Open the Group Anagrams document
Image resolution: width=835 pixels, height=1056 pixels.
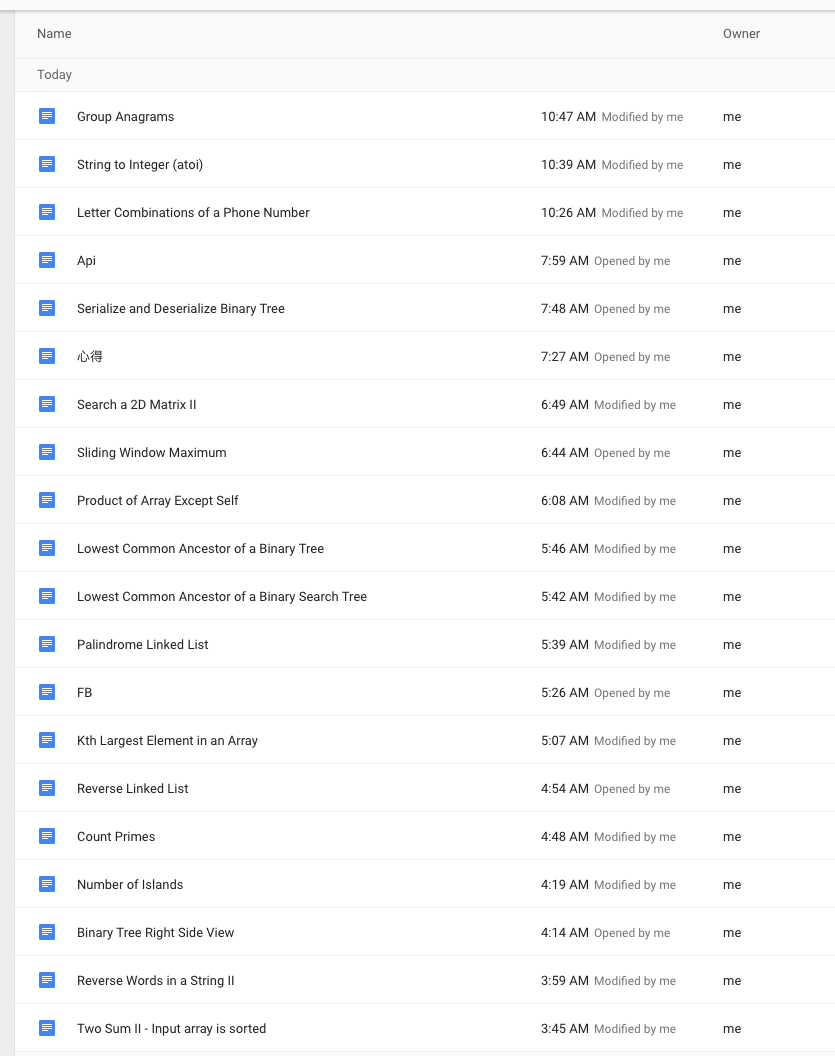tap(125, 117)
